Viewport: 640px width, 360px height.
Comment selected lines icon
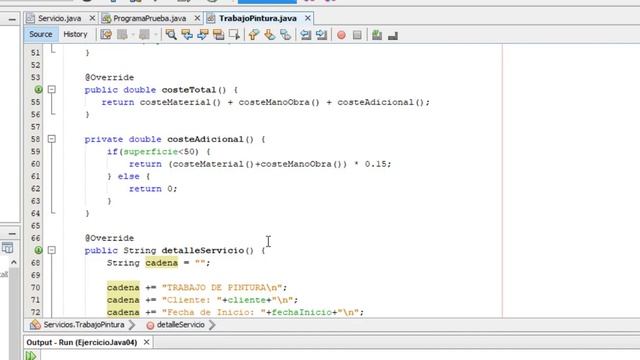377,36
